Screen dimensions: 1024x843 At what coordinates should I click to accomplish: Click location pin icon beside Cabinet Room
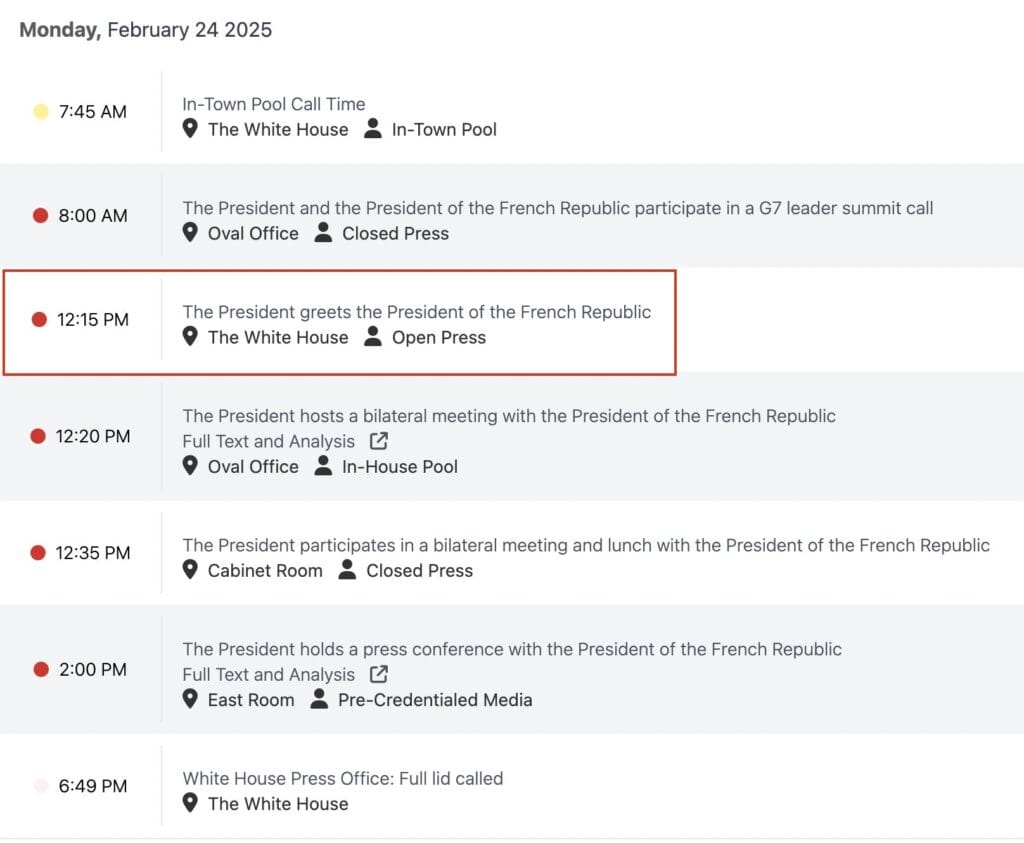click(x=190, y=569)
